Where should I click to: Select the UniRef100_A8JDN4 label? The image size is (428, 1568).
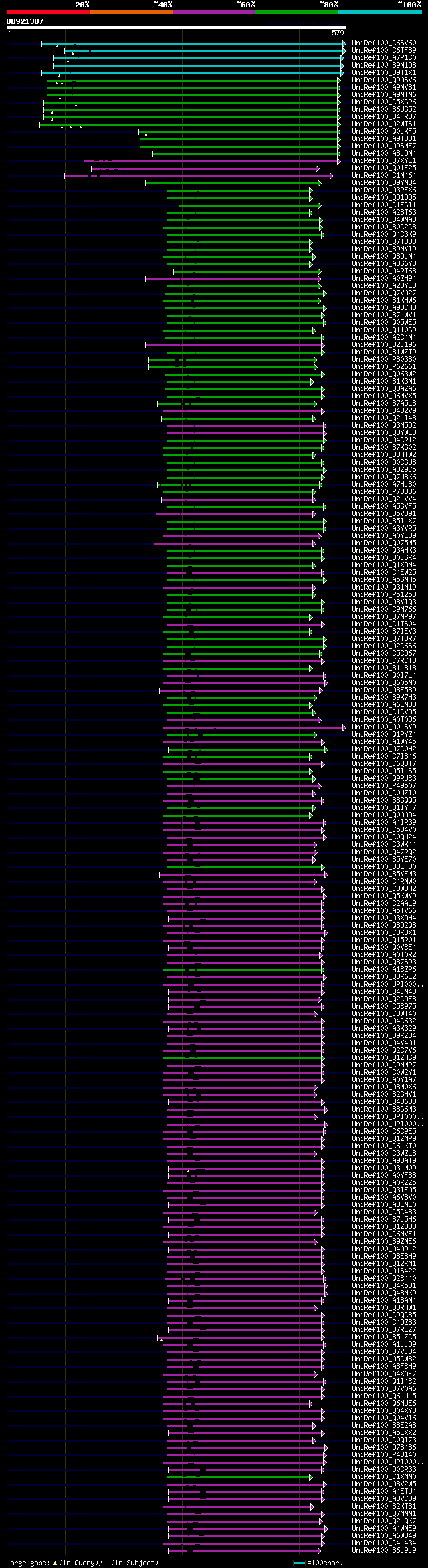pyautogui.click(x=384, y=154)
